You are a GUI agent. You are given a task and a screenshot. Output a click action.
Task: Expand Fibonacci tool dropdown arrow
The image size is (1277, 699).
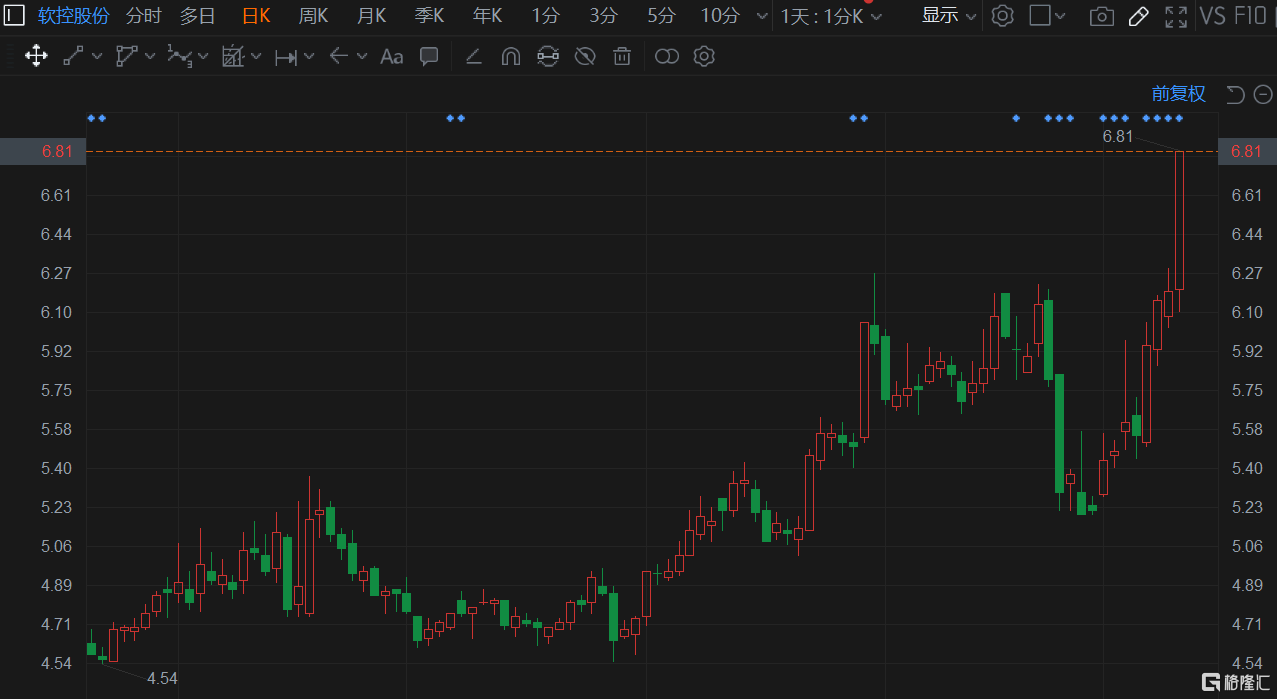coord(256,57)
